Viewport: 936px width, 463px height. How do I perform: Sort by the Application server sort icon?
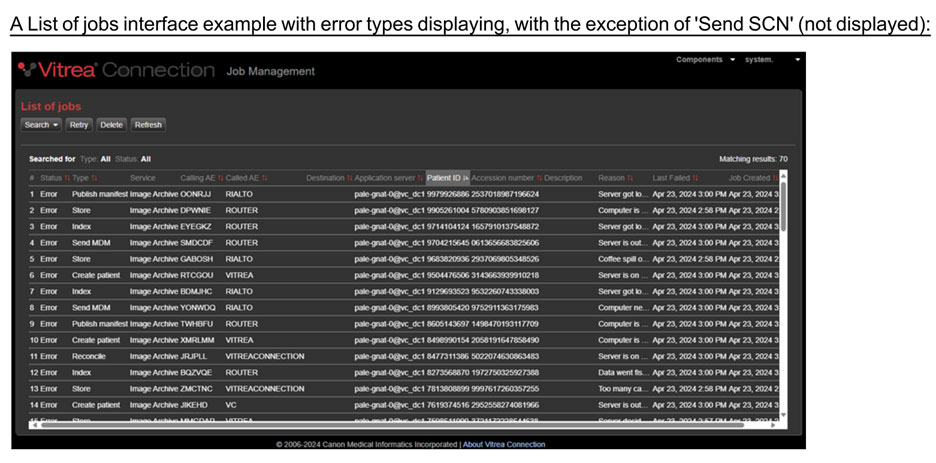(x=421, y=178)
